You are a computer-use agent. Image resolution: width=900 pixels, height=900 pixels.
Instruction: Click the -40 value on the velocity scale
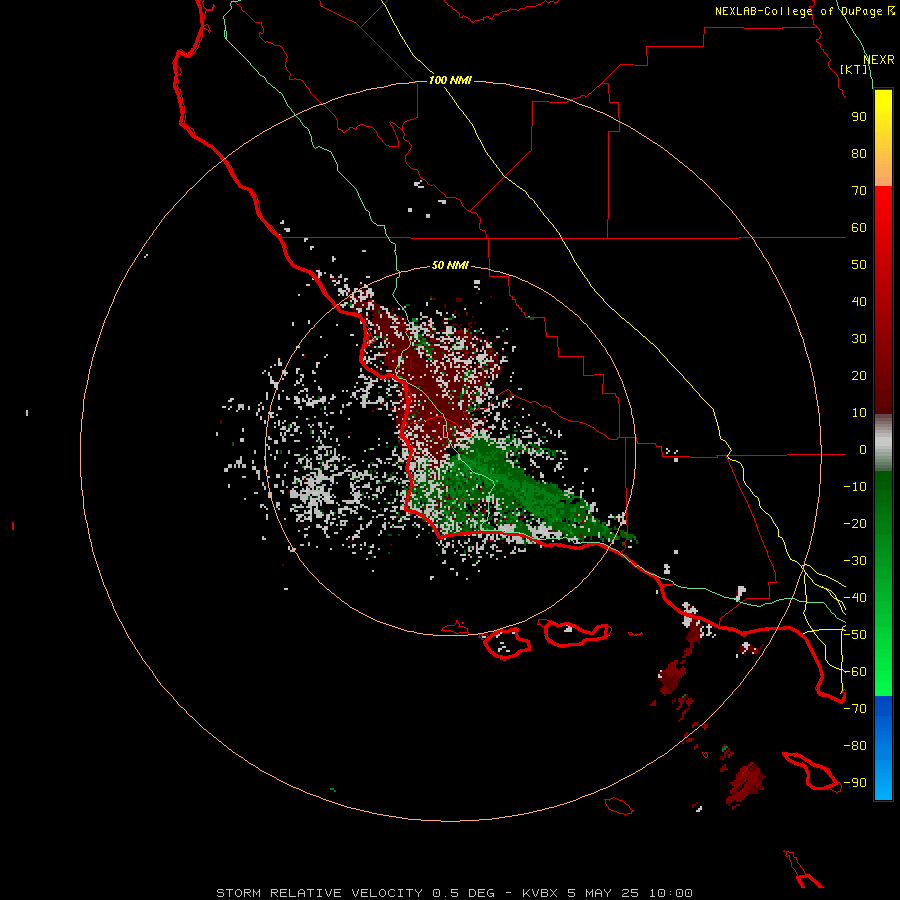855,598
